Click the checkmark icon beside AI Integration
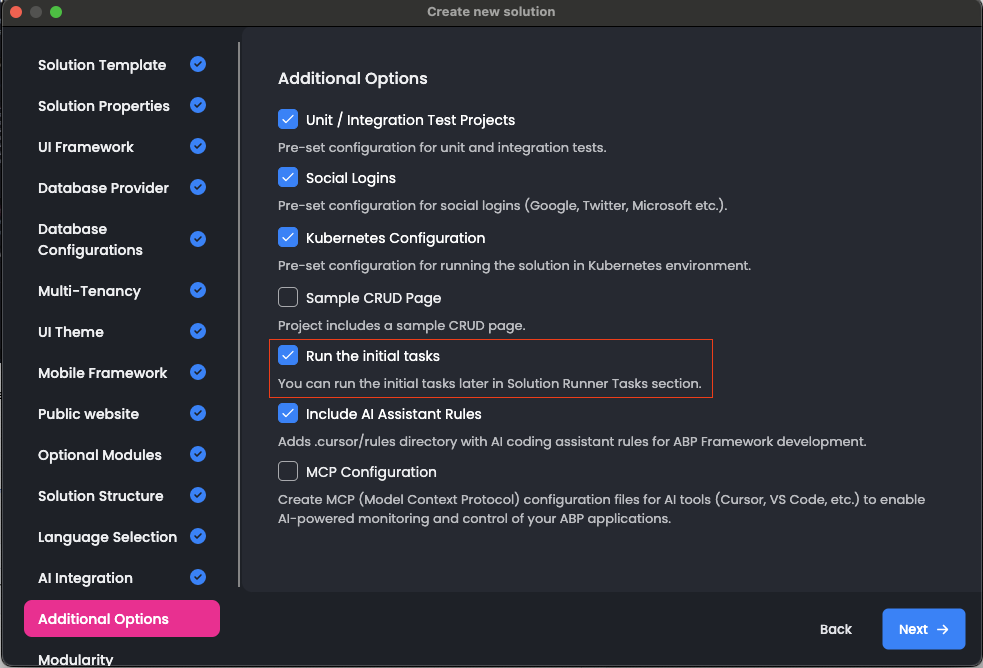This screenshot has height=668, width=983. click(198, 577)
